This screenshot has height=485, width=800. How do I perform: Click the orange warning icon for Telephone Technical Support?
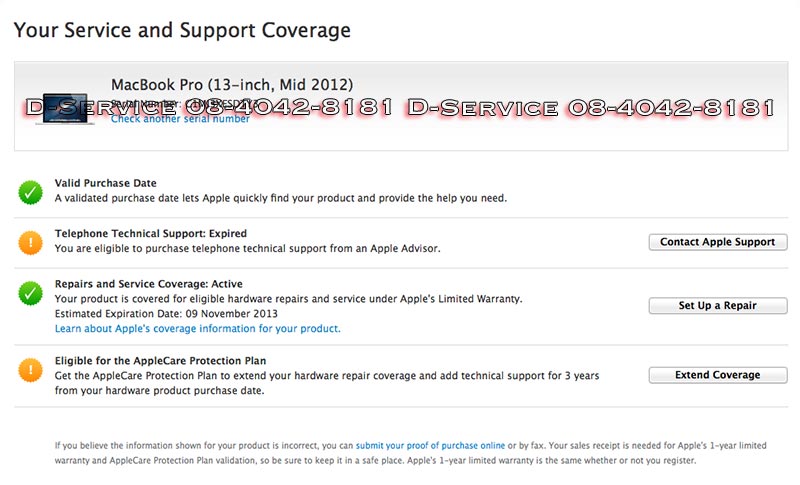click(31, 242)
